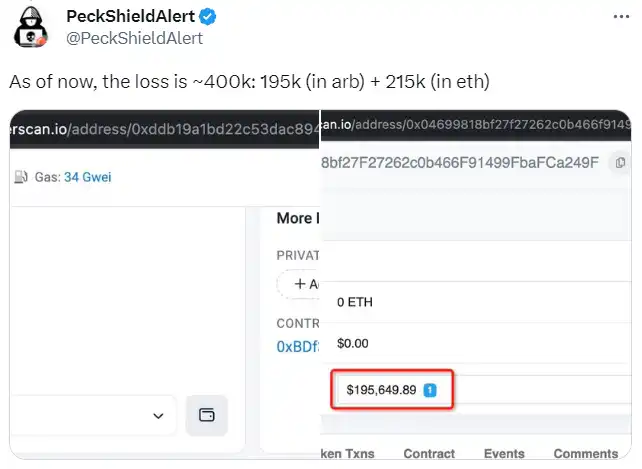Click the verified badge next to PeckShieldAlert
This screenshot has width=642, height=469.
coord(206,17)
